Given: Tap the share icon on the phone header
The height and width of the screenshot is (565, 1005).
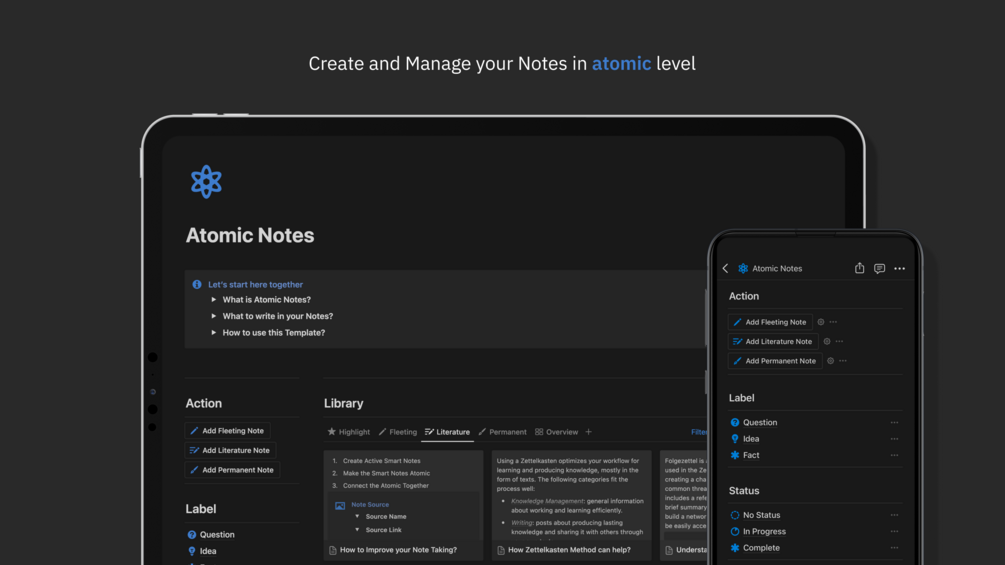Looking at the screenshot, I should (x=859, y=268).
